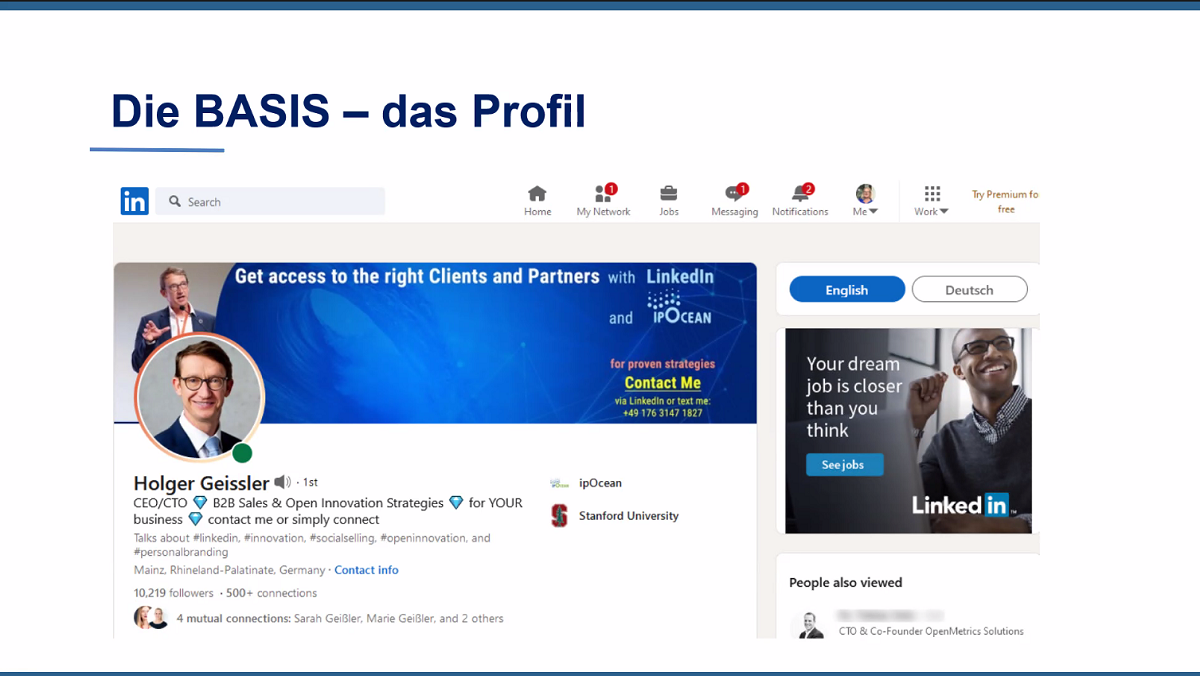Image resolution: width=1200 pixels, height=676 pixels.
Task: Click the slide title Die BASIS
Action: [x=348, y=111]
